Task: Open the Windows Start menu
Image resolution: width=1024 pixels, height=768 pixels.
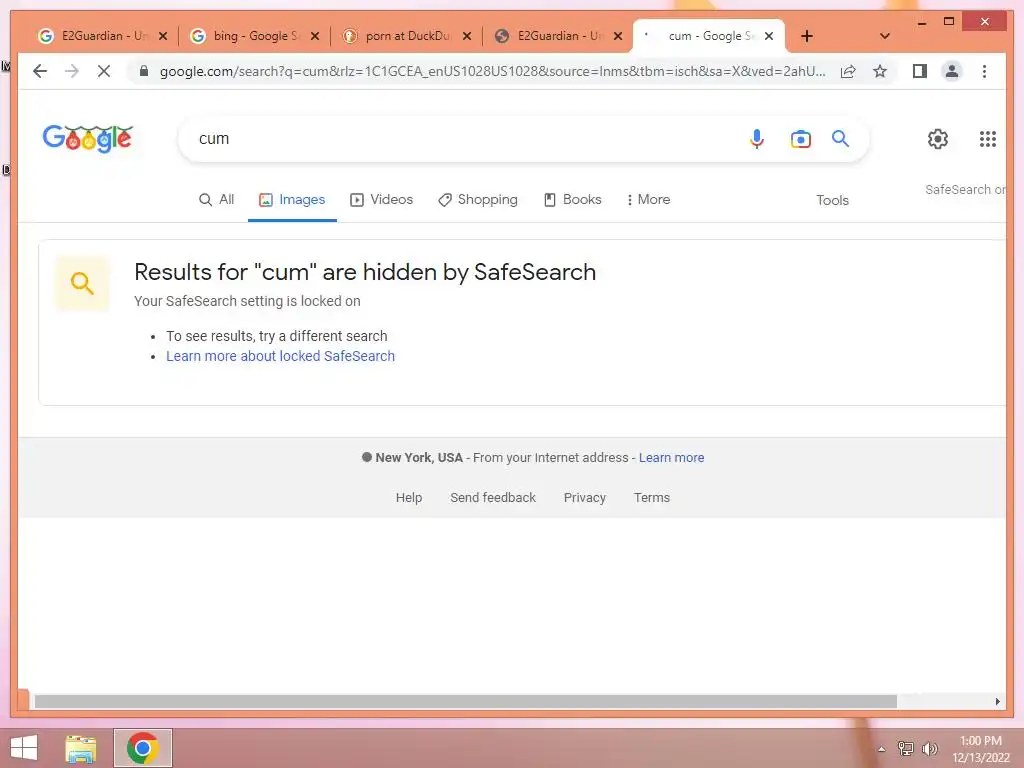Action: coord(24,748)
